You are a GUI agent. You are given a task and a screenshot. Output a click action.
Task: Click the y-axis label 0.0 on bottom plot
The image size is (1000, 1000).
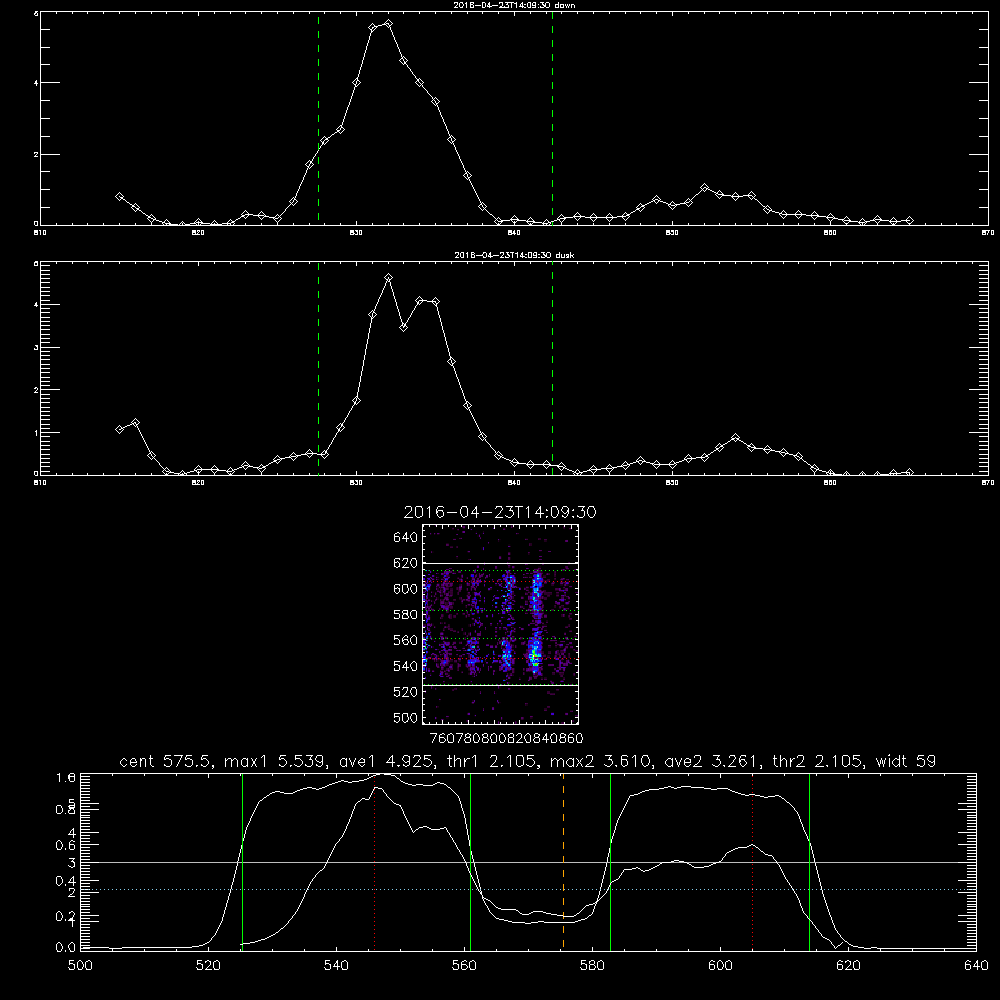[66, 948]
